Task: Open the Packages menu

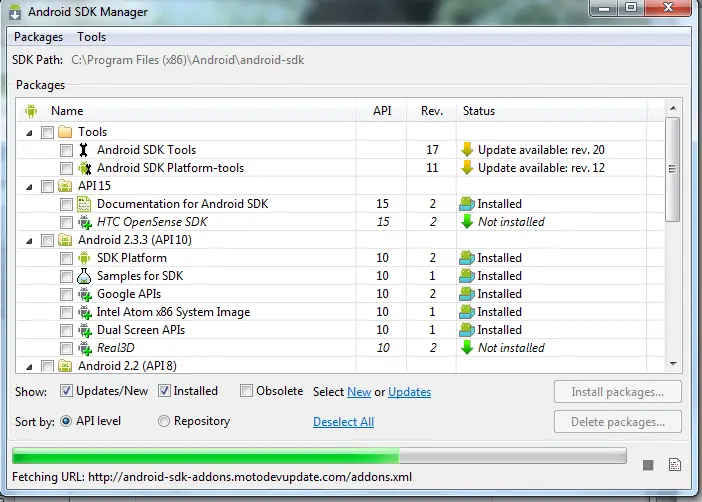Action: point(39,37)
